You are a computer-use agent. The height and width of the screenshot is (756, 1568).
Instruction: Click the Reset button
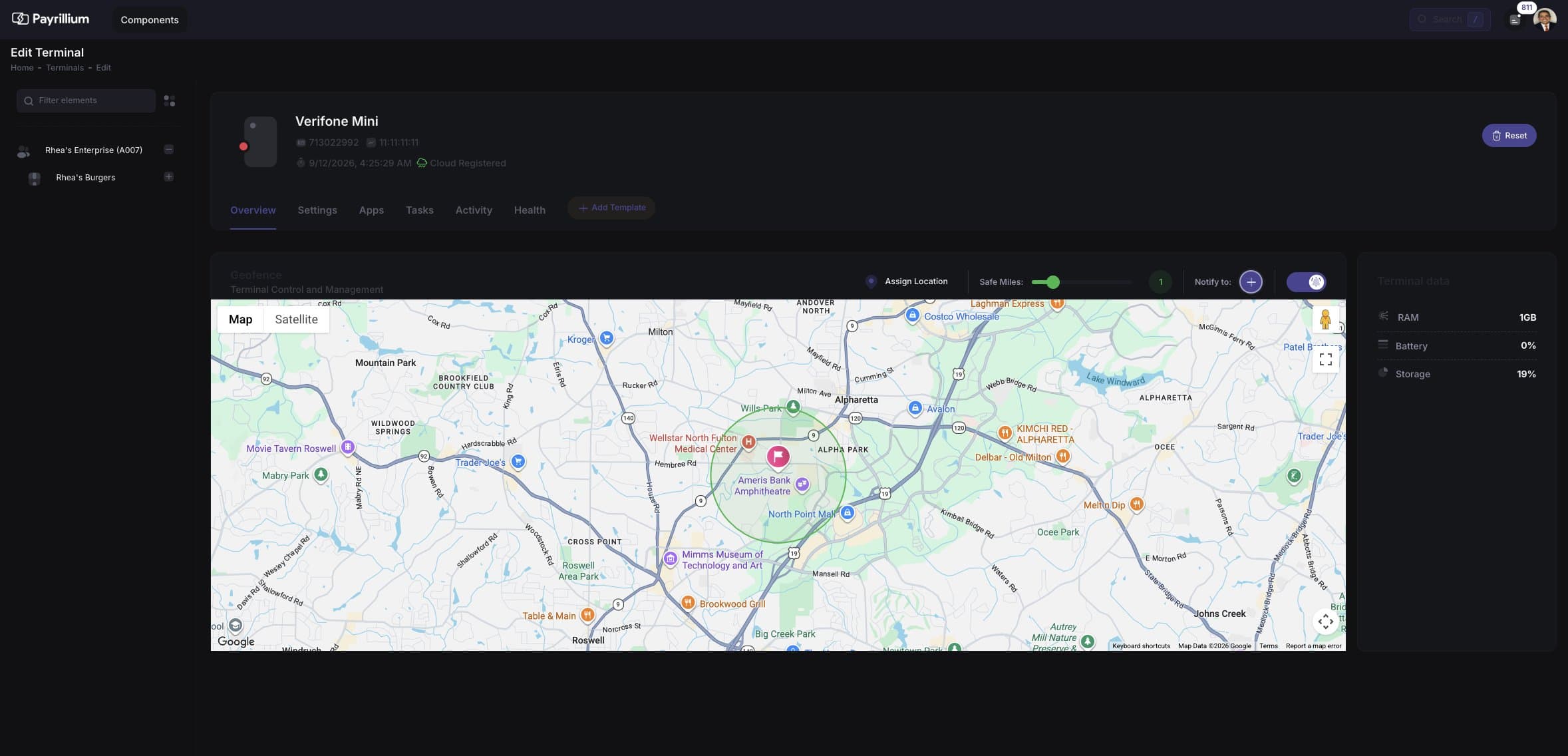click(x=1509, y=136)
